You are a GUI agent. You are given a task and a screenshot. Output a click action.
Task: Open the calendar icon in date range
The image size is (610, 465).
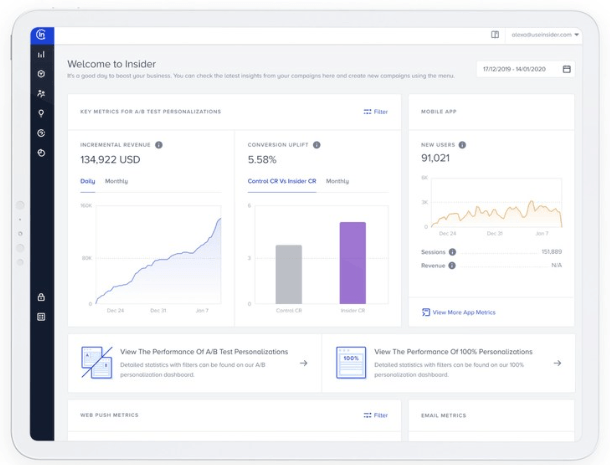click(567, 69)
